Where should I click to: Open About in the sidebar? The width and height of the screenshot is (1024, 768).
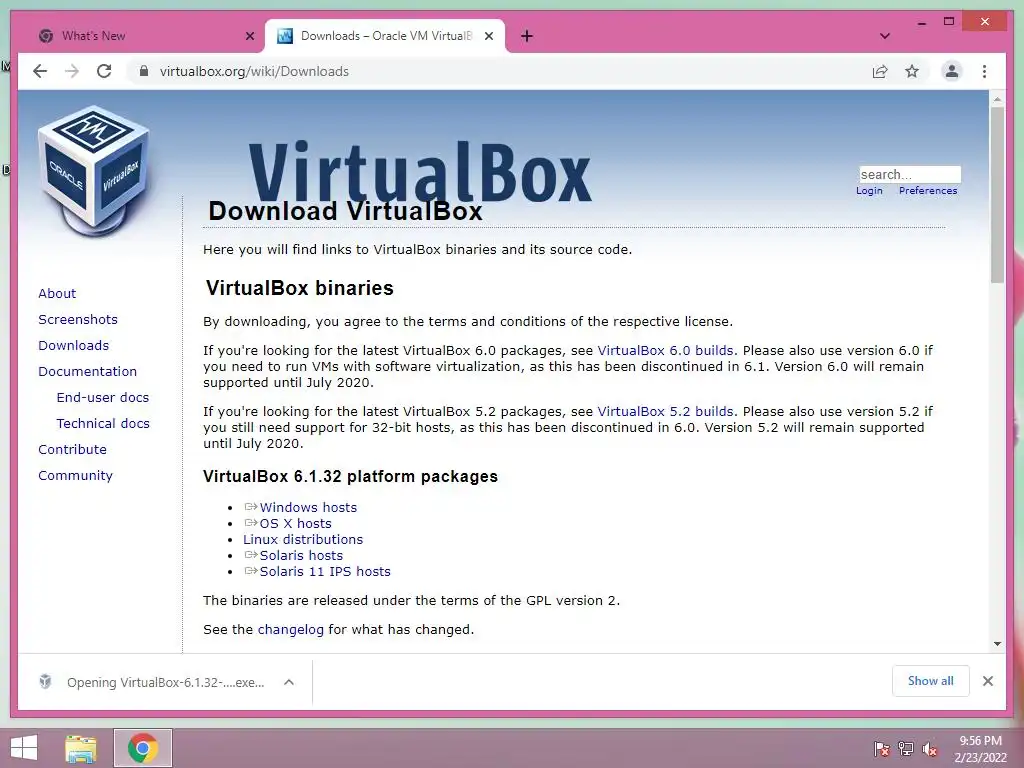click(57, 293)
